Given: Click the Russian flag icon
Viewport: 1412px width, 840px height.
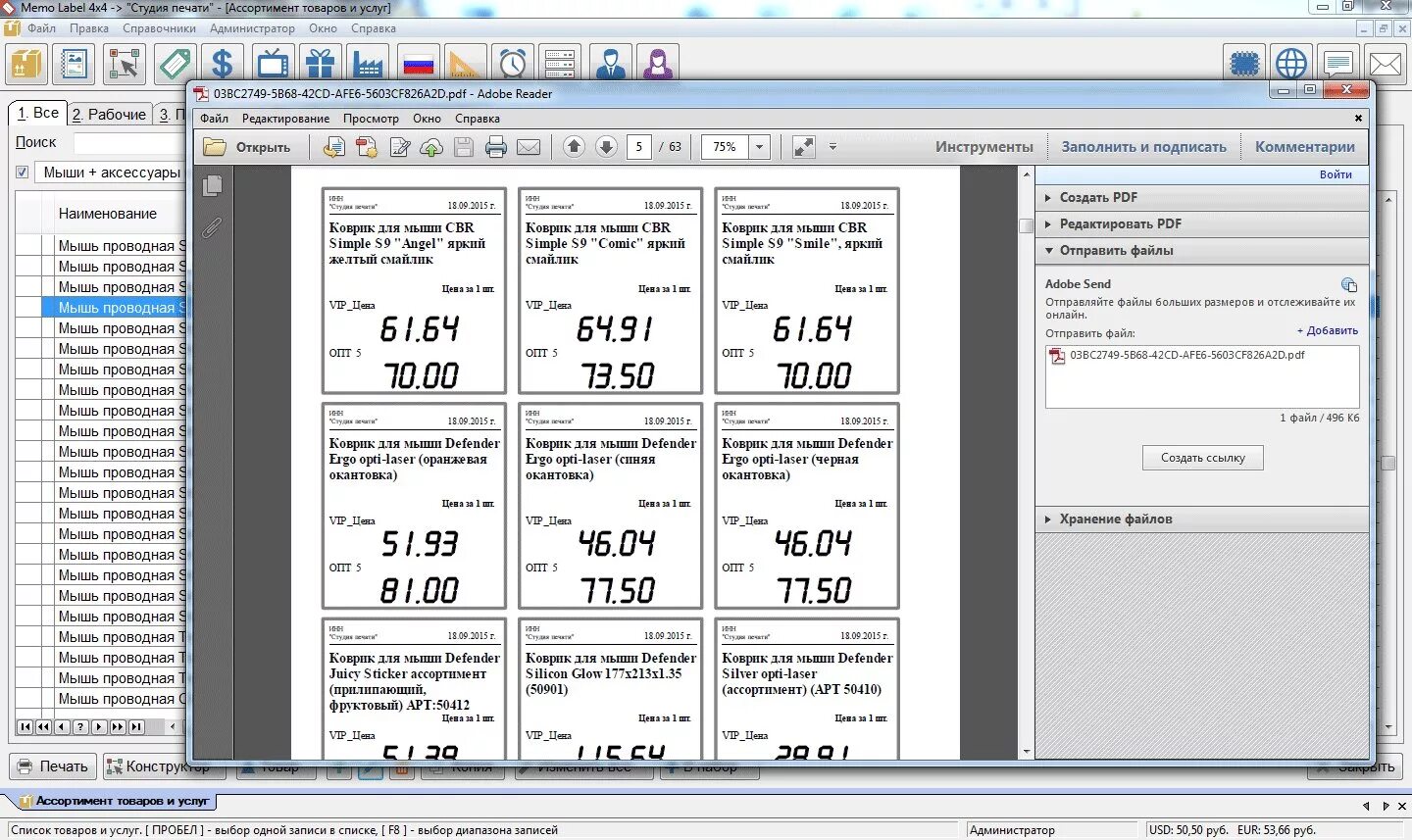Looking at the screenshot, I should coord(419,65).
